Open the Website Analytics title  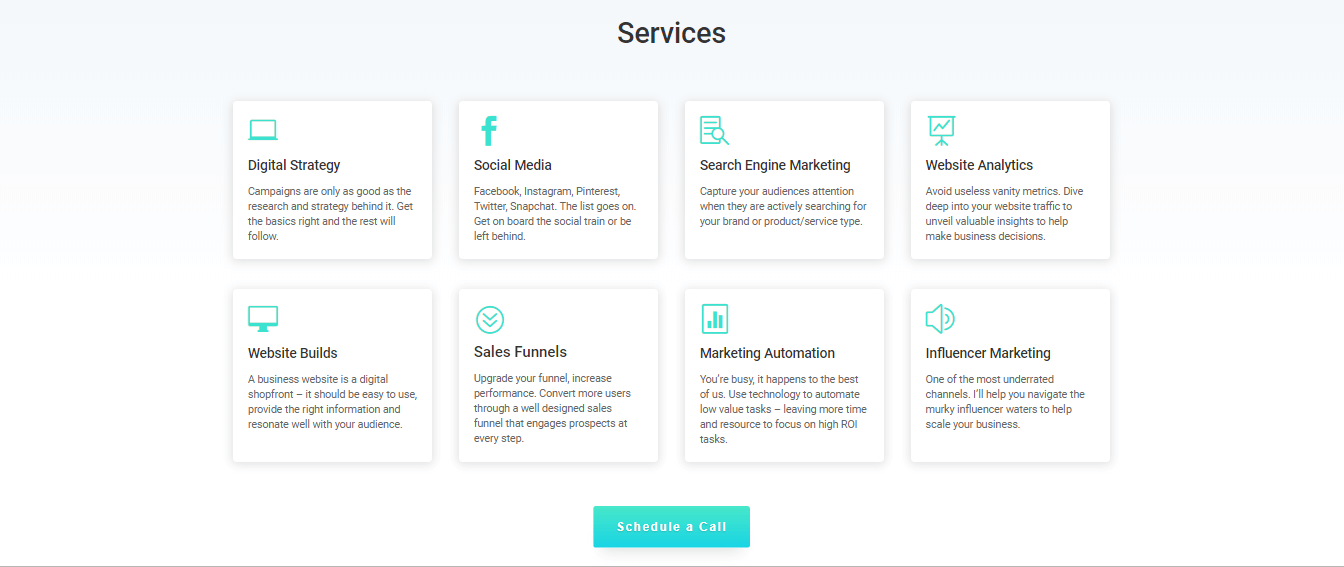pyautogui.click(x=979, y=165)
